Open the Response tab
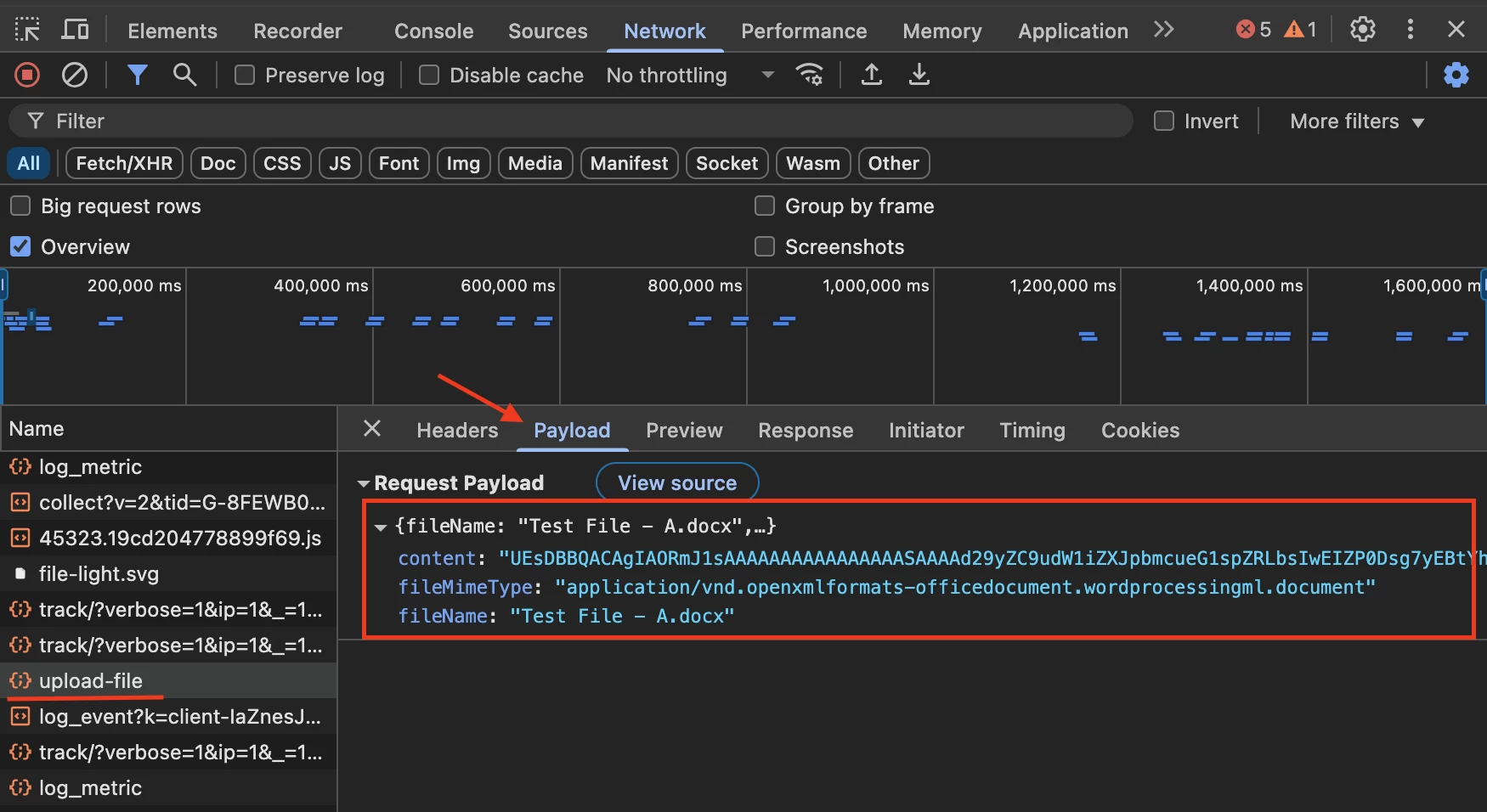The image size is (1487, 812). [806, 431]
